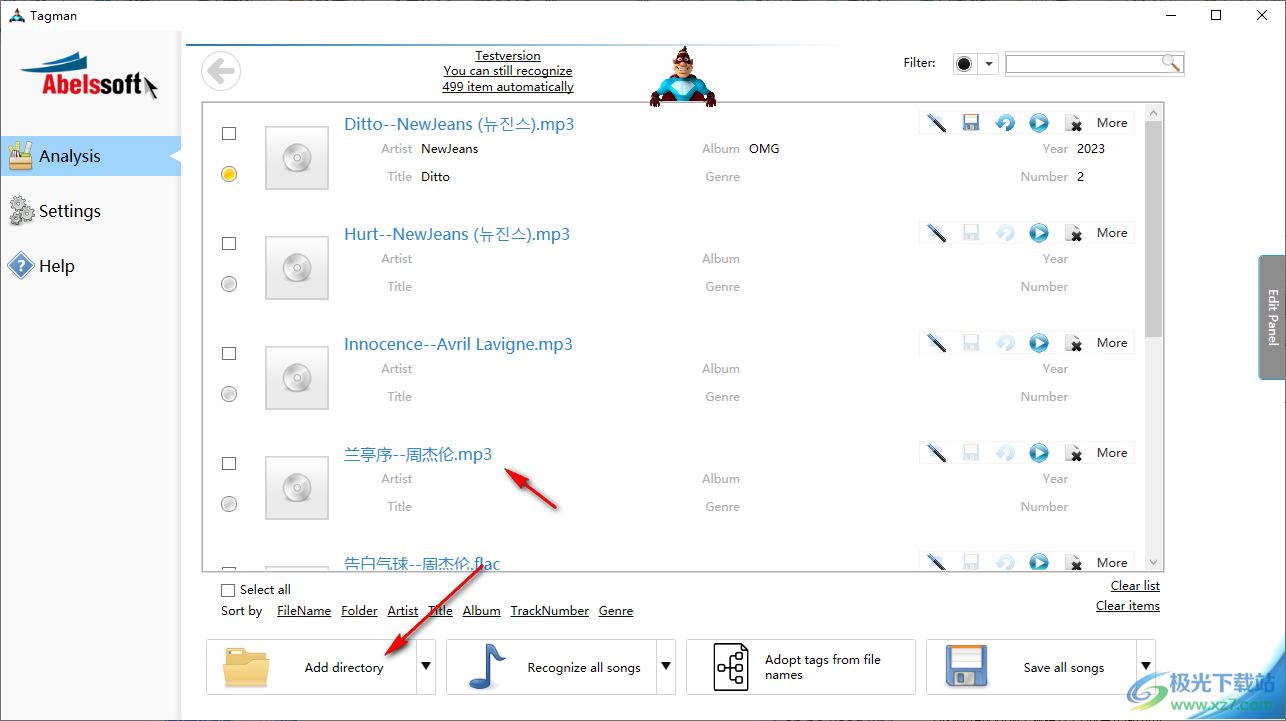Viewport: 1286px width, 721px height.
Task: Click the Clear list link
Action: (x=1134, y=585)
